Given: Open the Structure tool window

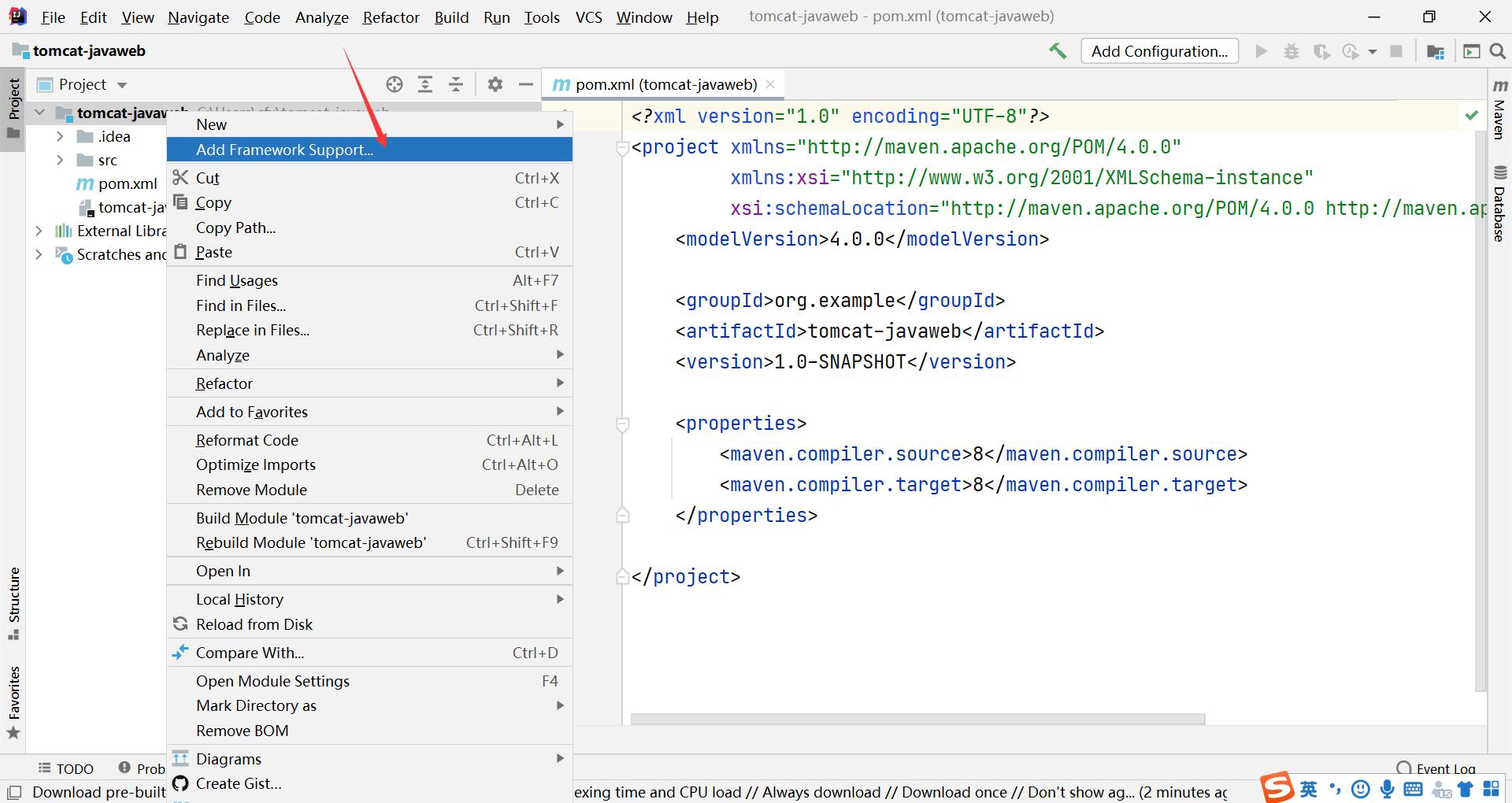Looking at the screenshot, I should 13,603.
